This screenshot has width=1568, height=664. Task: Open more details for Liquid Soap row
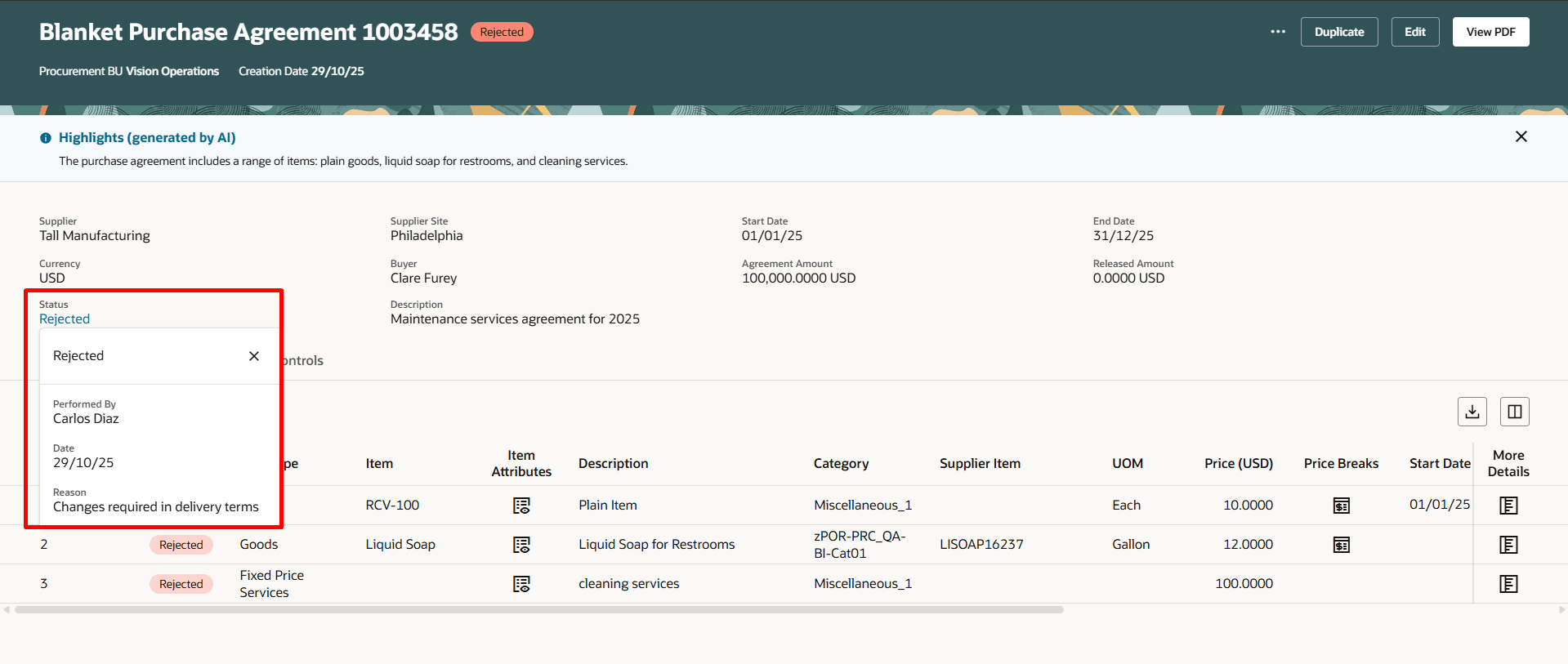point(1508,545)
